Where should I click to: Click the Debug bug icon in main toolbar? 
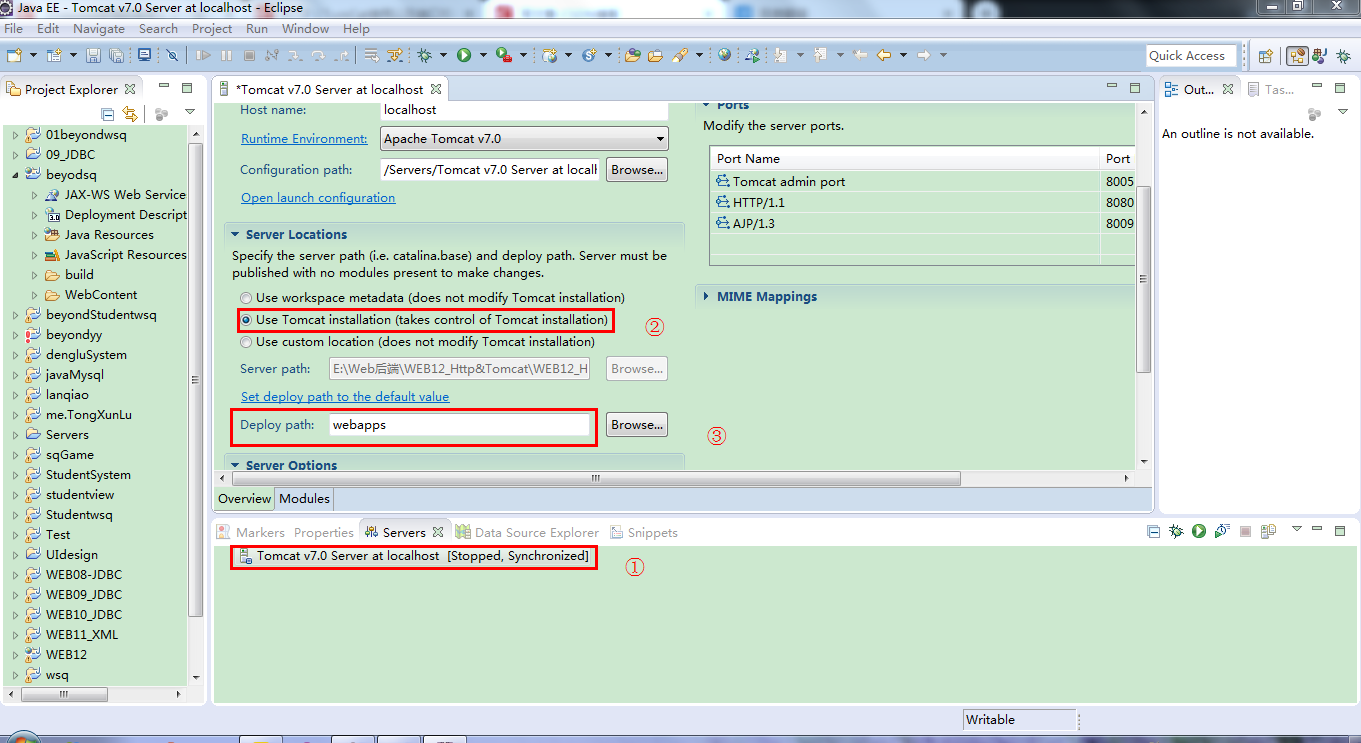pos(424,55)
